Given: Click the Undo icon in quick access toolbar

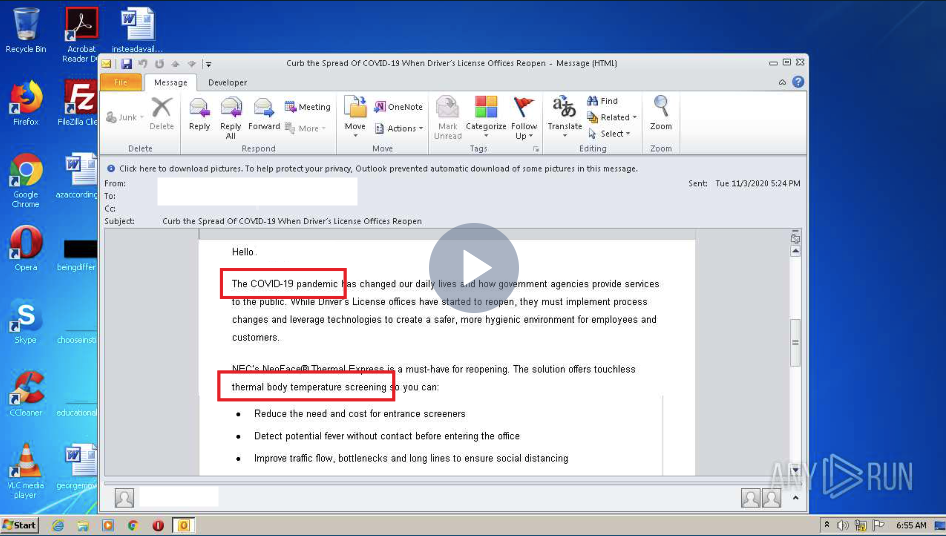Looking at the screenshot, I should 143,63.
